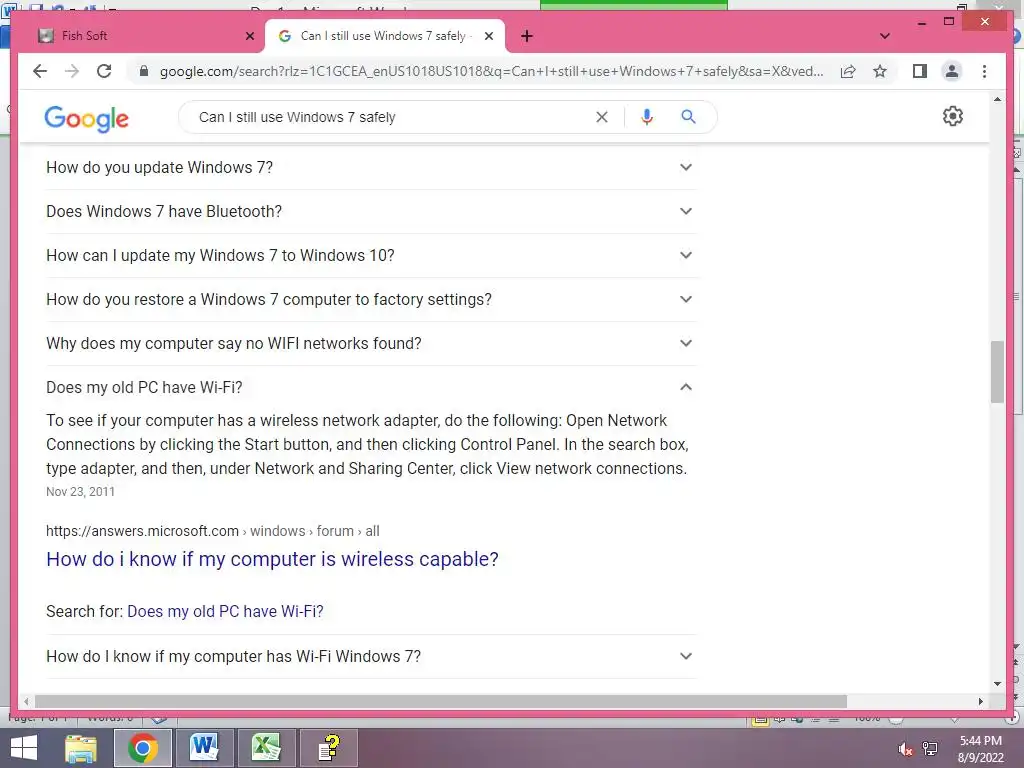Bookmark this tab with the star icon
Image resolution: width=1024 pixels, height=768 pixels.
click(880, 71)
